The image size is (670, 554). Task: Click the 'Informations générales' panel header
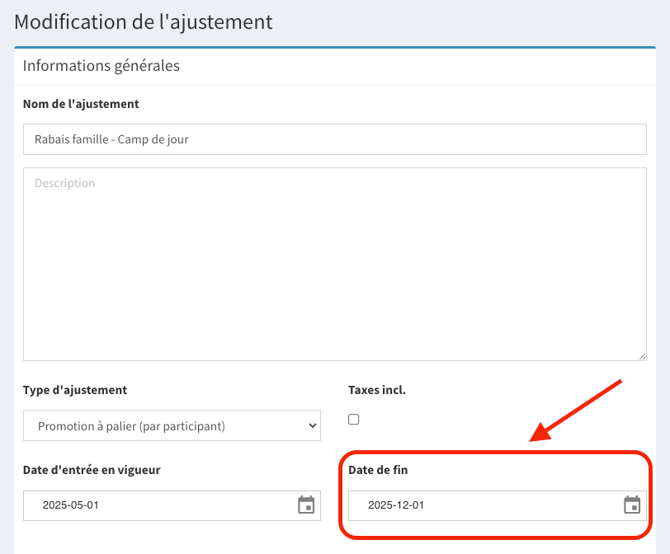pyautogui.click(x=101, y=66)
